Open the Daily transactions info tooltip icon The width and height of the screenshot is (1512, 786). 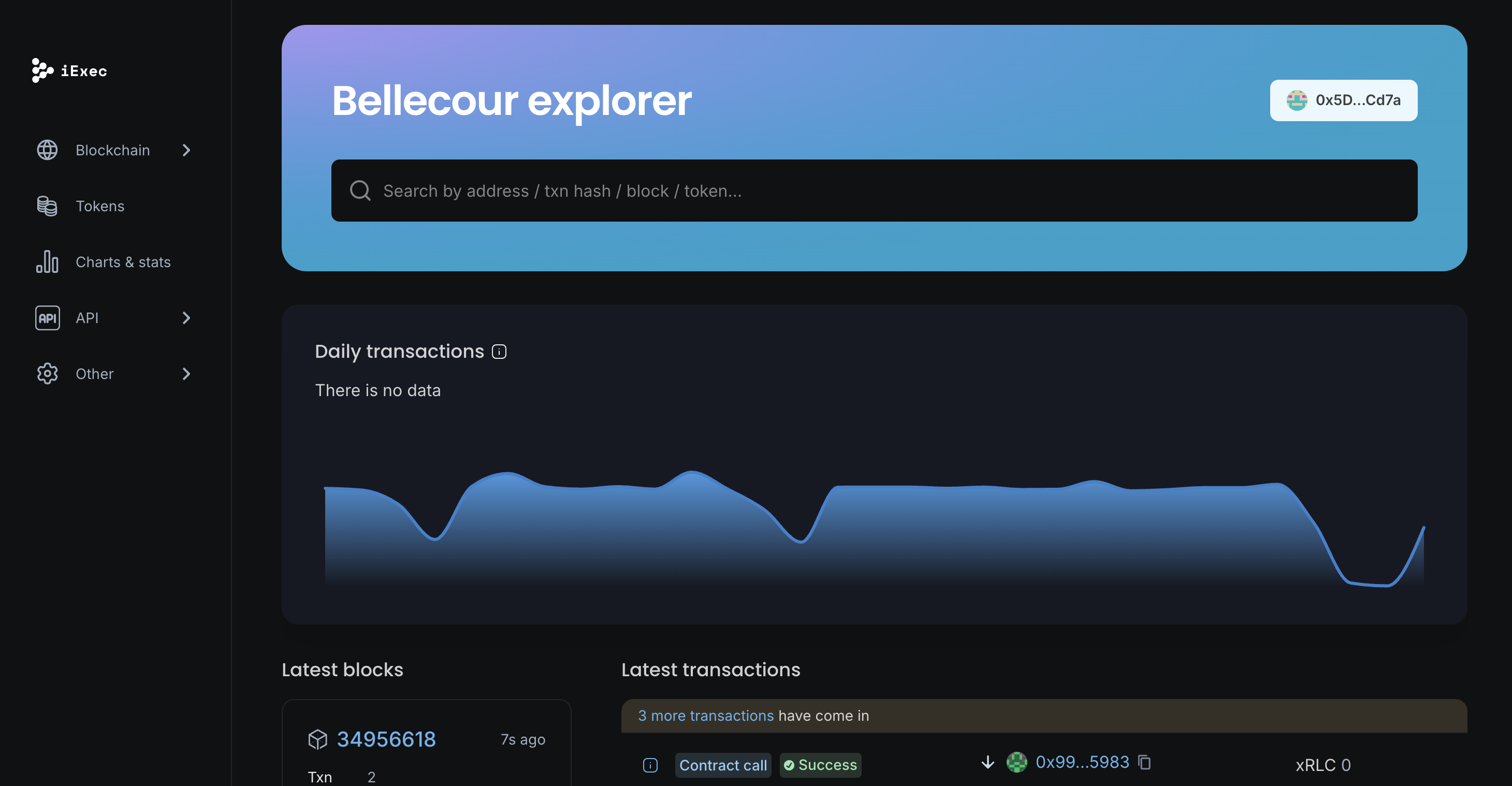pos(498,351)
